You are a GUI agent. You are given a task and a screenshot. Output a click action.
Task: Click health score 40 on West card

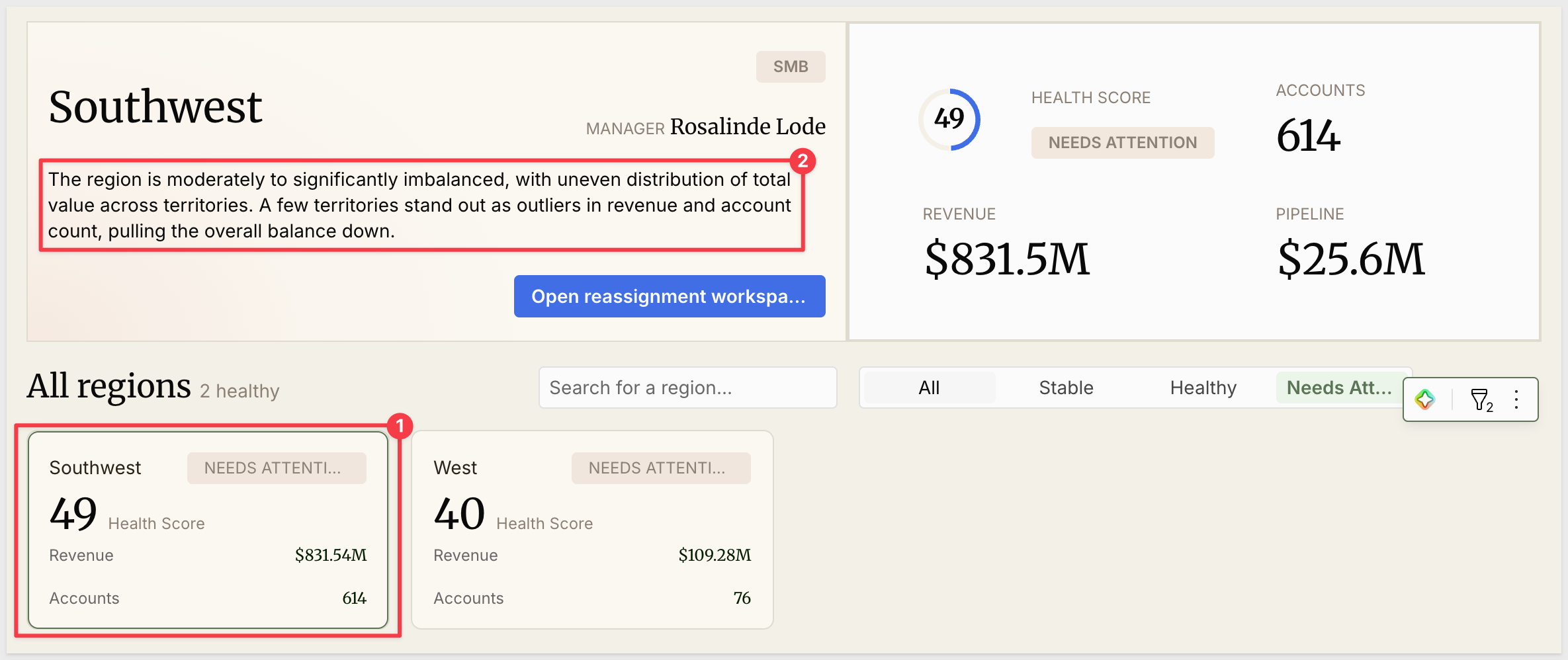click(x=459, y=514)
